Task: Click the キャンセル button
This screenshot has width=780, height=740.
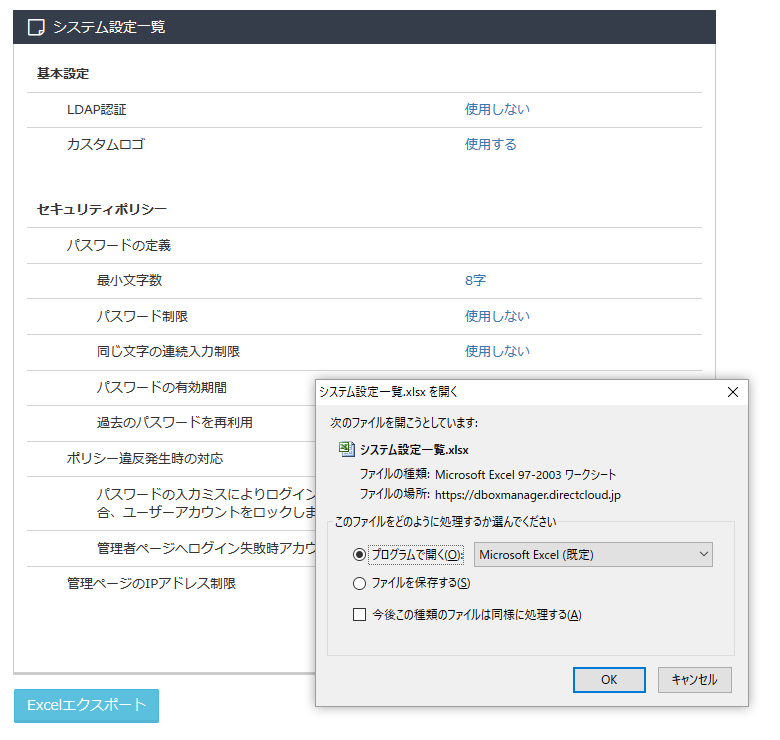Action: 694,680
